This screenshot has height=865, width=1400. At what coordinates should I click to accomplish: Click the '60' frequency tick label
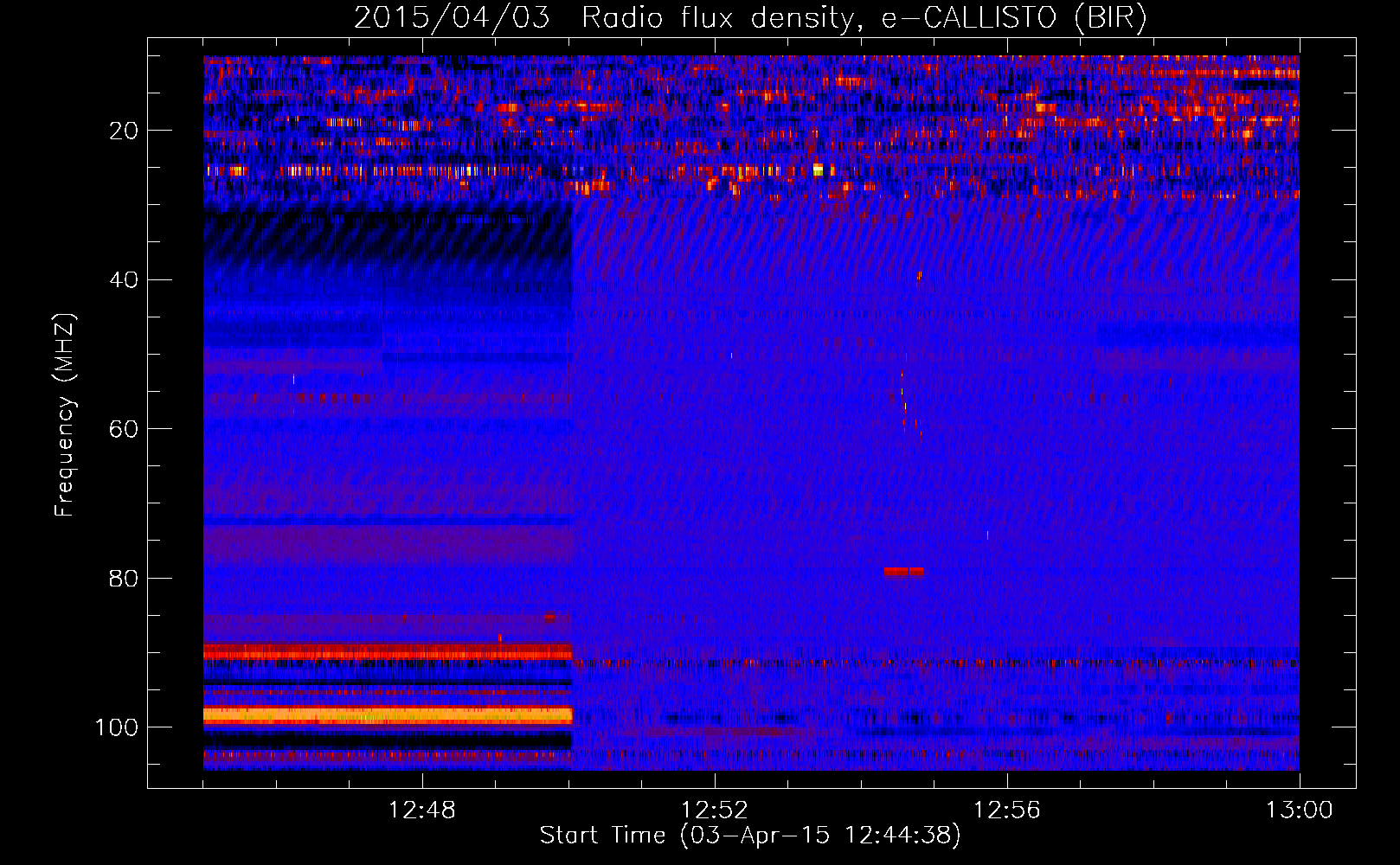[x=125, y=429]
